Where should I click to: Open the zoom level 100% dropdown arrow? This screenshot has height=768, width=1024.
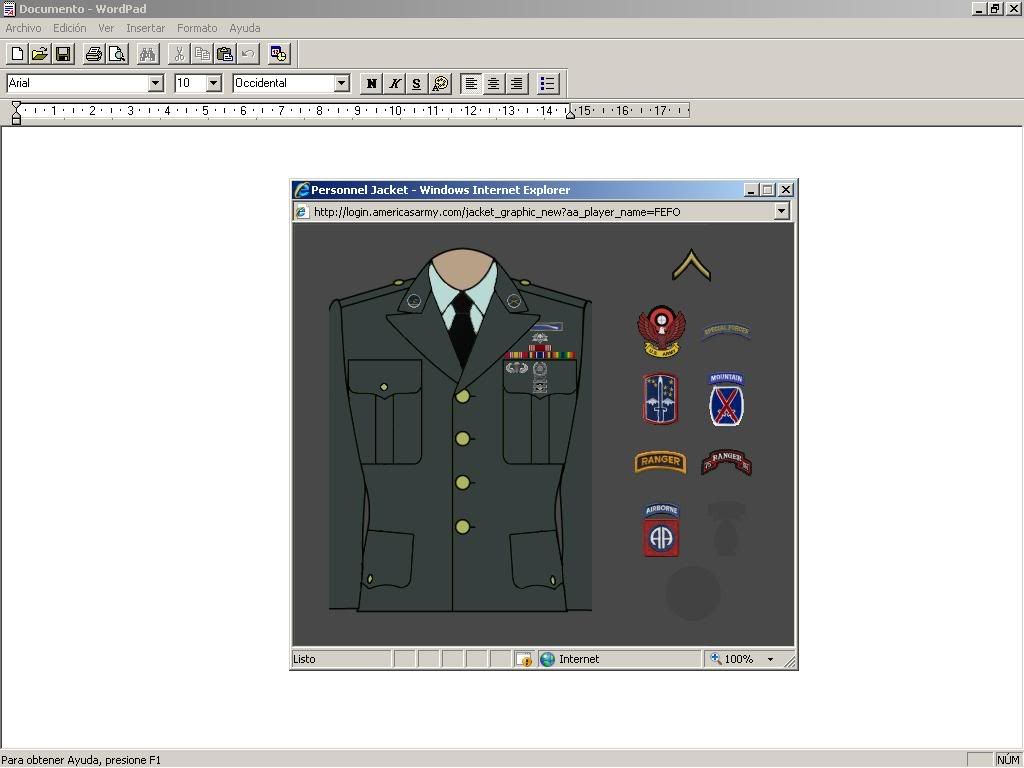[770, 660]
